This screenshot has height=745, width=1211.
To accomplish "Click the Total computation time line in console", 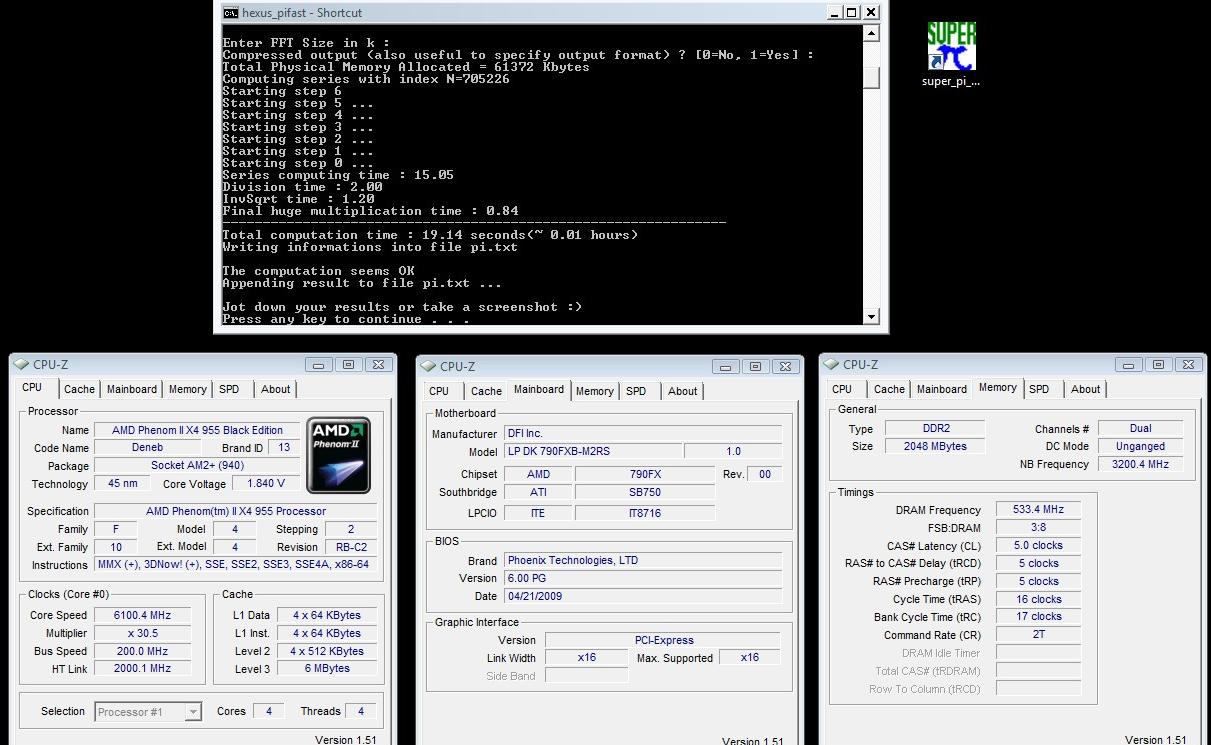I will pos(430,235).
